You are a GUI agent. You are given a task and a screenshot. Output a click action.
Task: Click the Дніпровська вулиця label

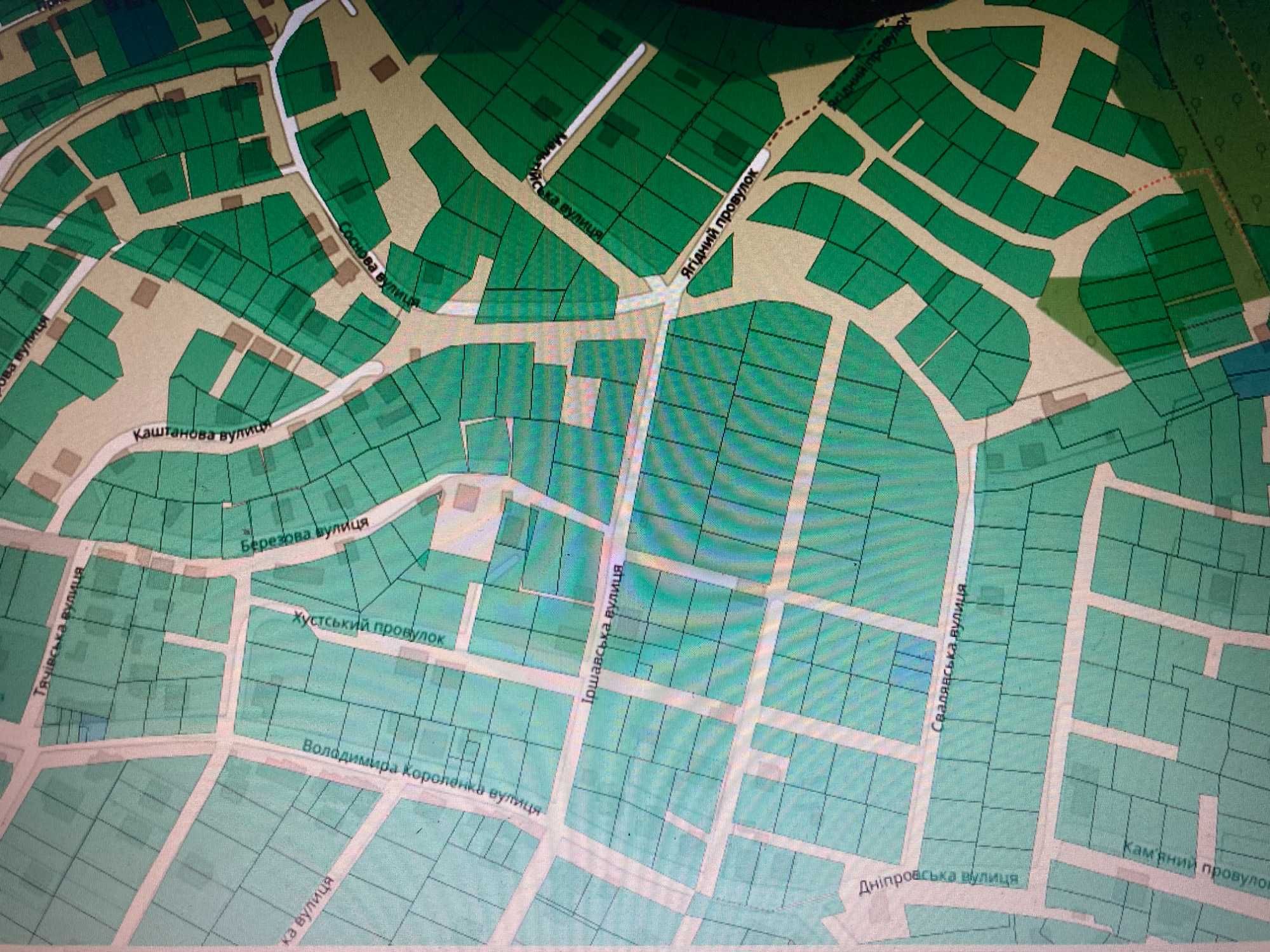(938, 880)
